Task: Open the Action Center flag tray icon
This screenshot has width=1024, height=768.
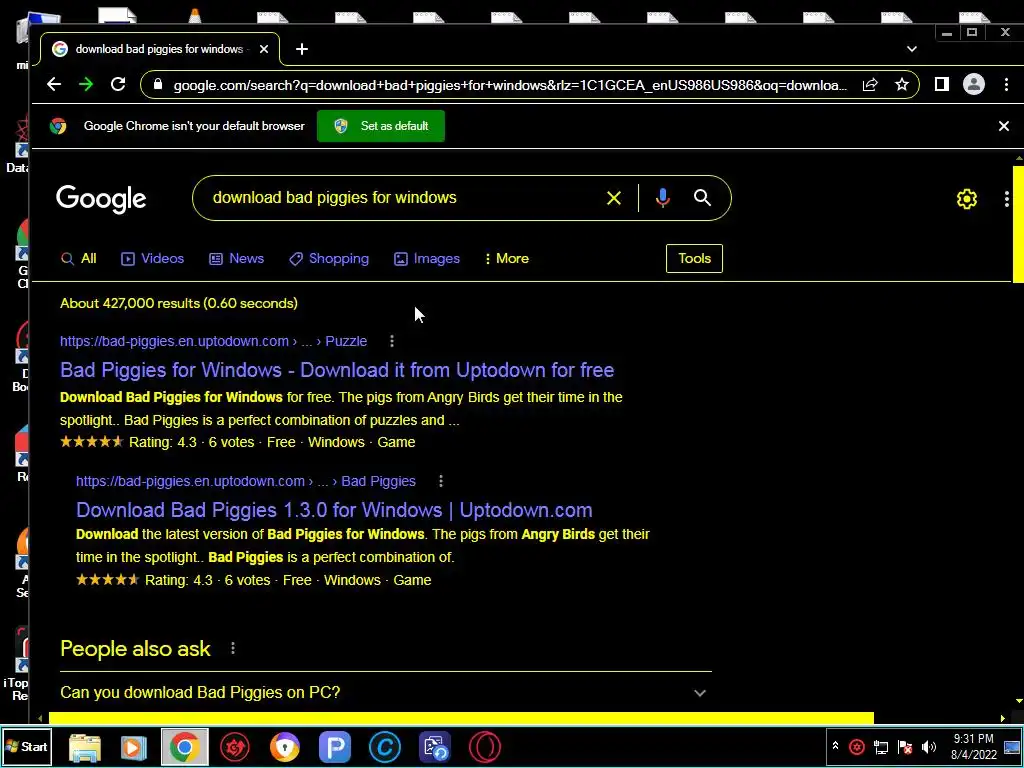Action: click(x=904, y=746)
